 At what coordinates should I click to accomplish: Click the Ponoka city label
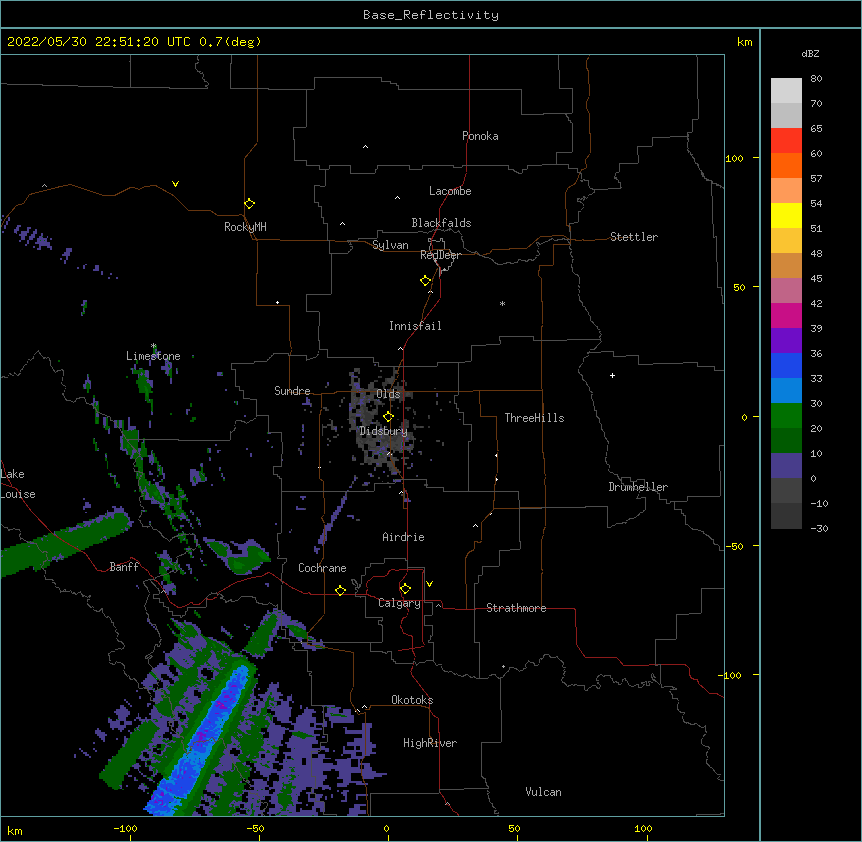pyautogui.click(x=480, y=136)
